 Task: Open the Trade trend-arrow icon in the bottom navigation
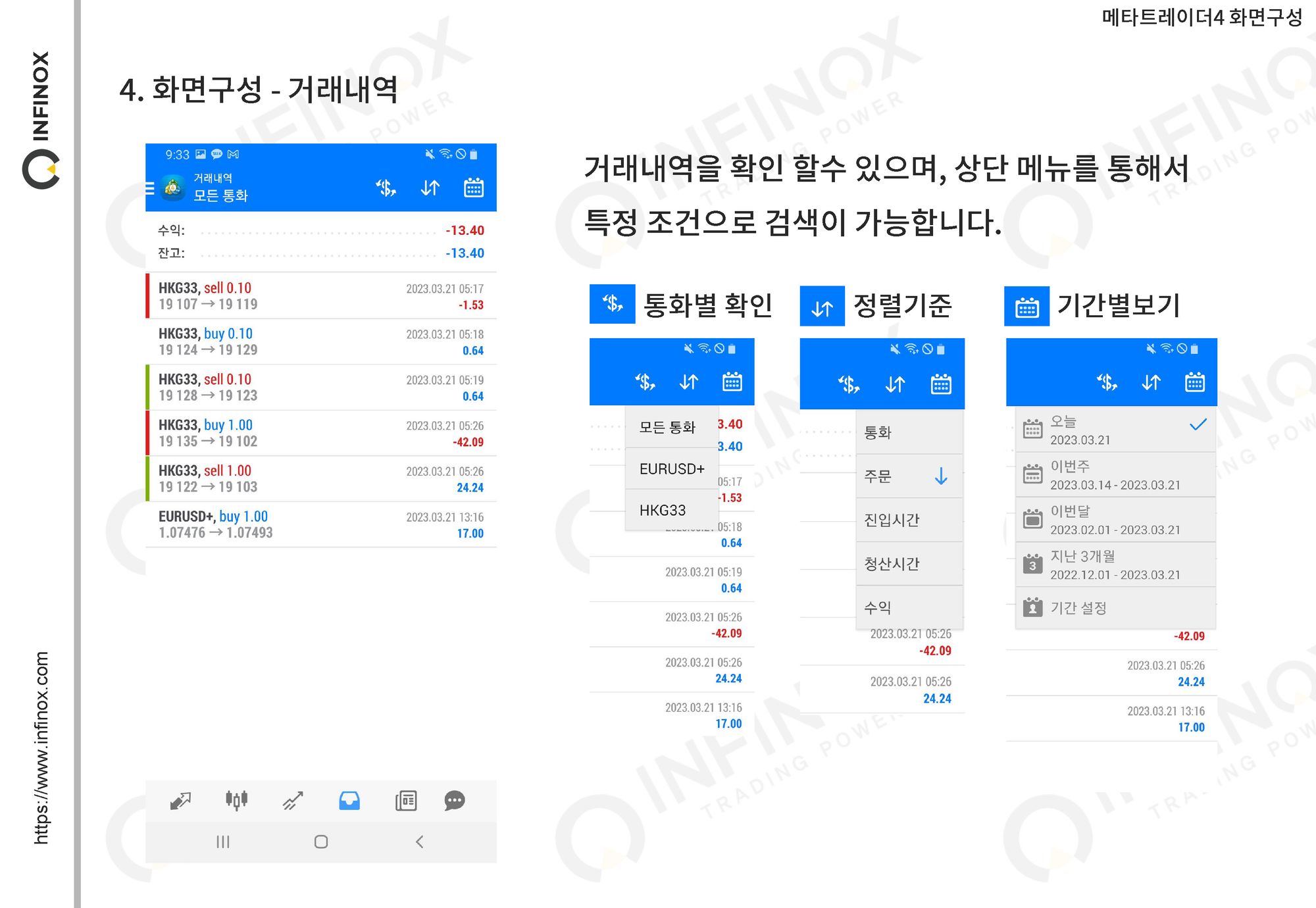(293, 801)
